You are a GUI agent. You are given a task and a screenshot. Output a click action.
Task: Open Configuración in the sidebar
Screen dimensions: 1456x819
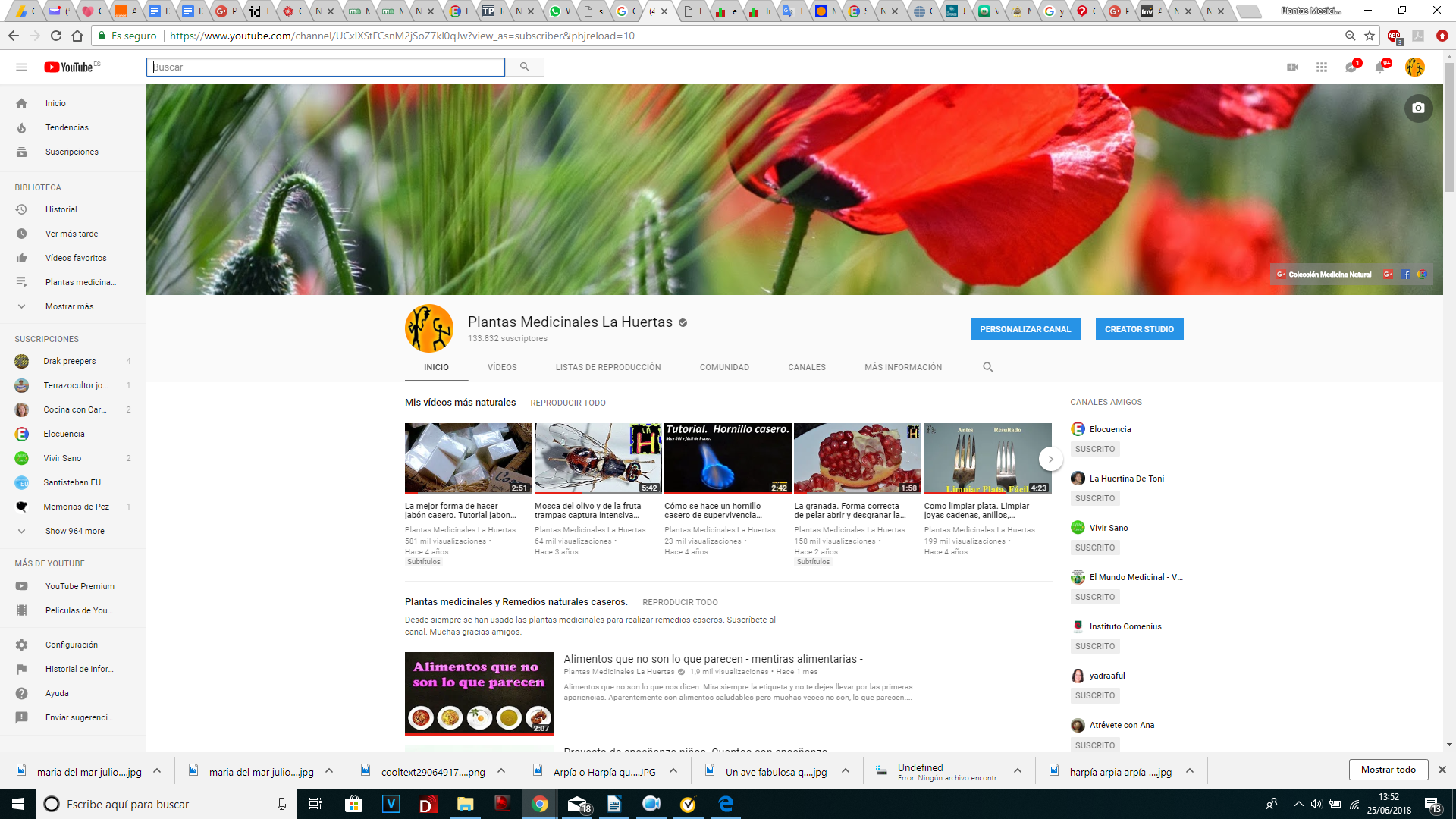[x=73, y=645]
